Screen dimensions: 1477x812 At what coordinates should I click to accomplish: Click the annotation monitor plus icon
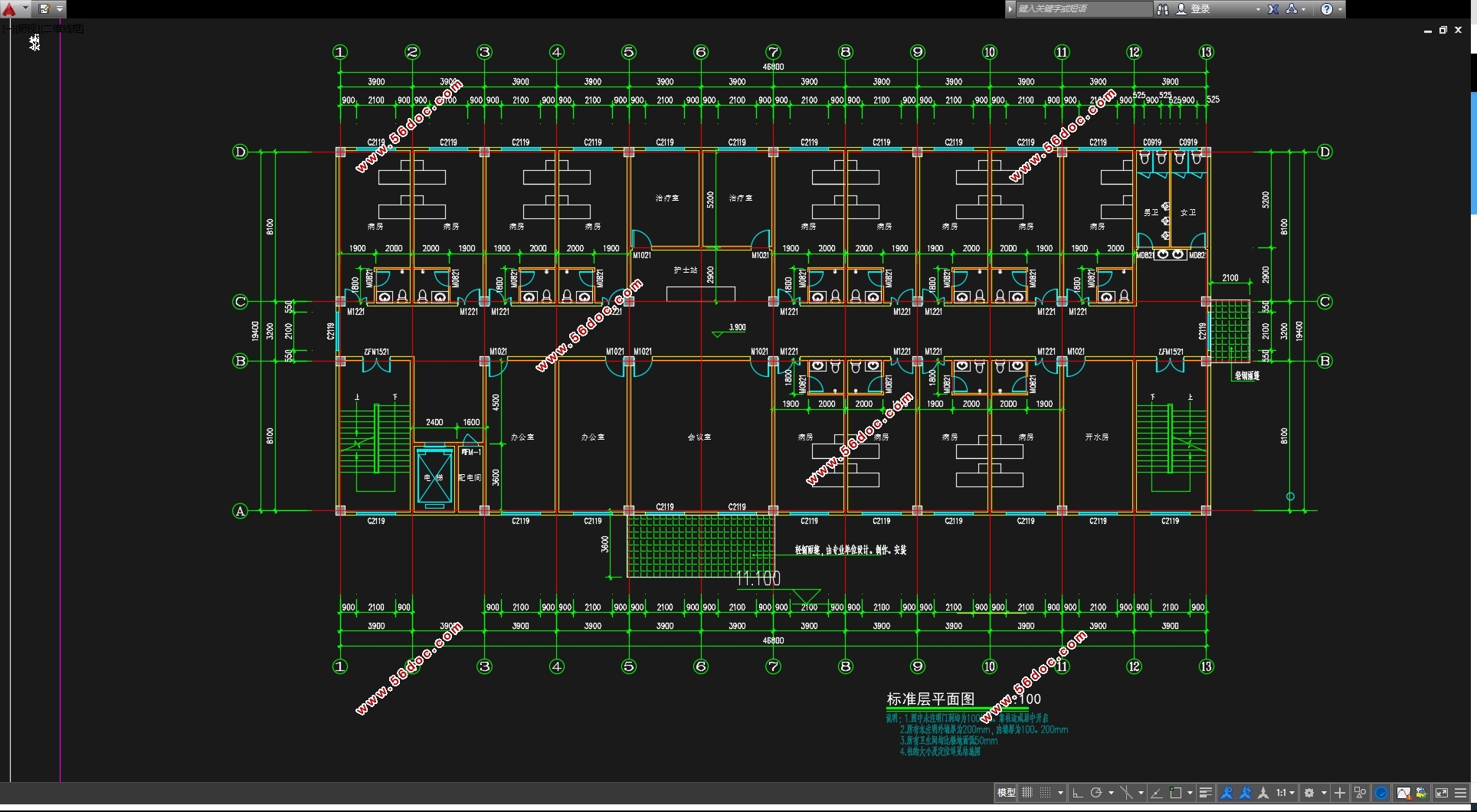(x=1340, y=793)
